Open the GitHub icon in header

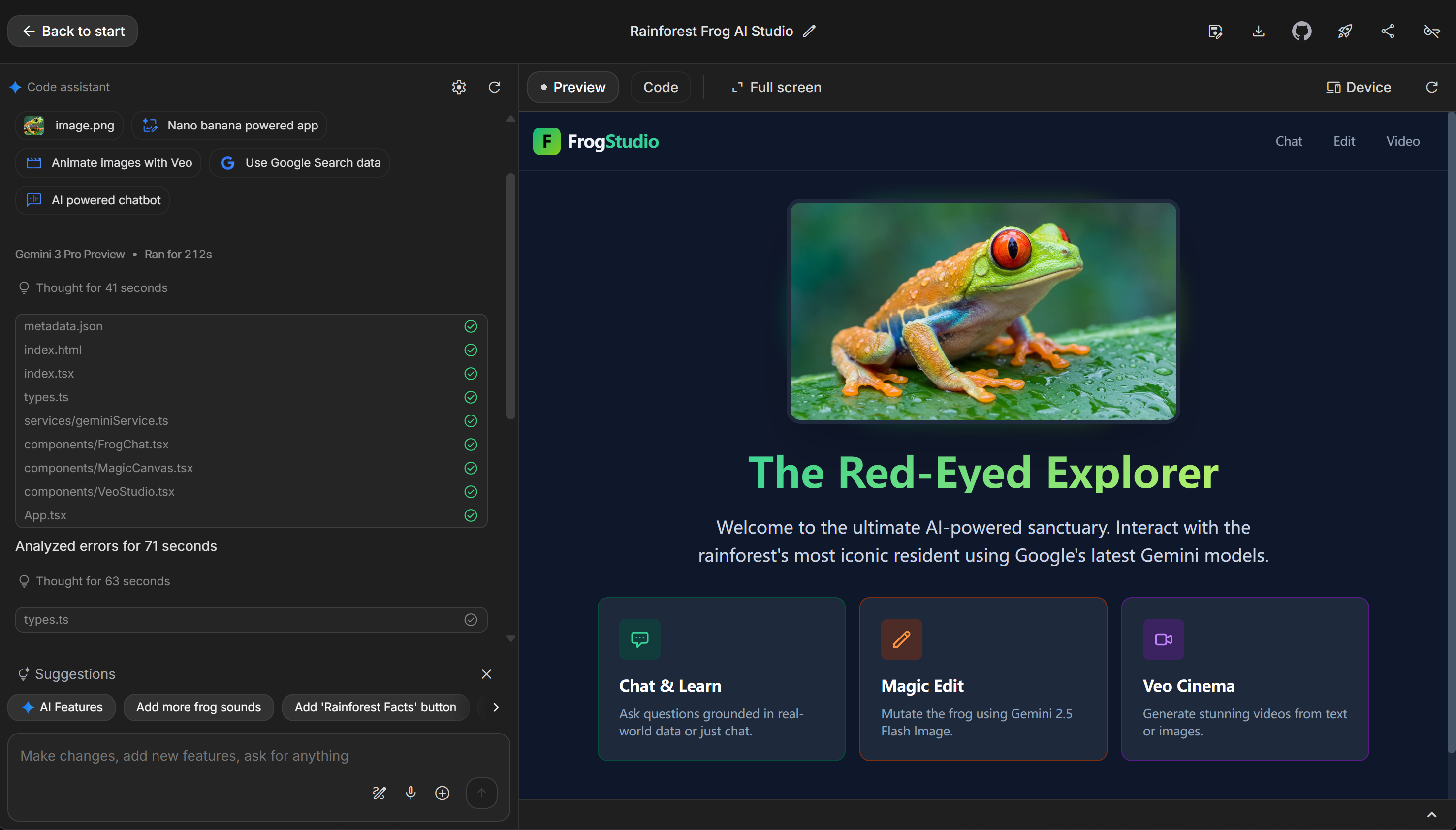1301,31
